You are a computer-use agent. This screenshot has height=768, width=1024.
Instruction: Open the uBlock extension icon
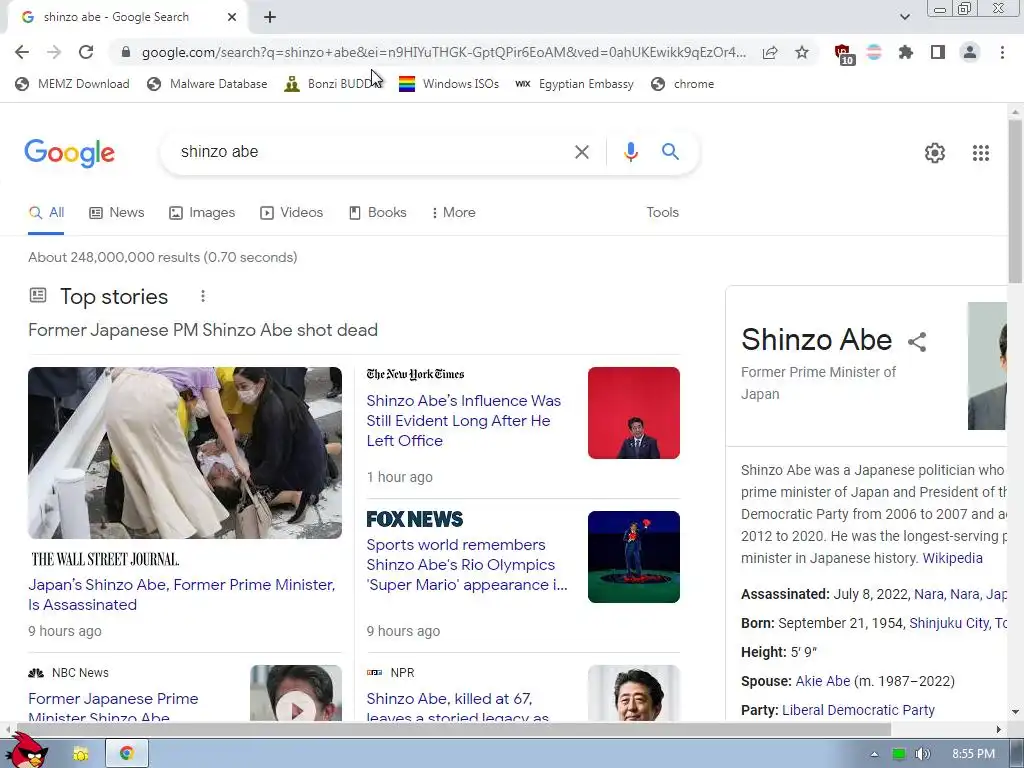[844, 54]
